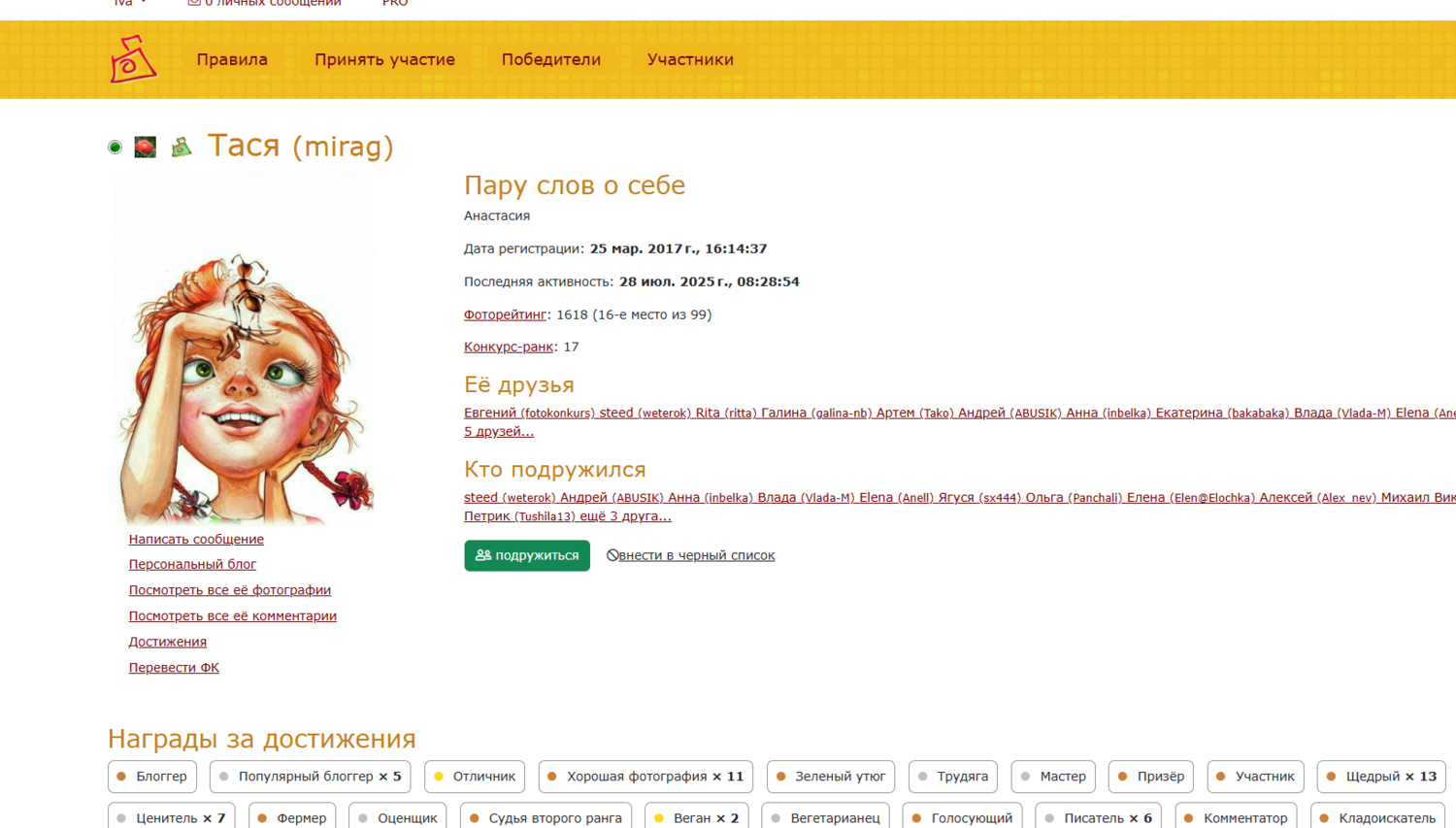
Task: Click the site logo in yellow header
Action: [x=133, y=59]
